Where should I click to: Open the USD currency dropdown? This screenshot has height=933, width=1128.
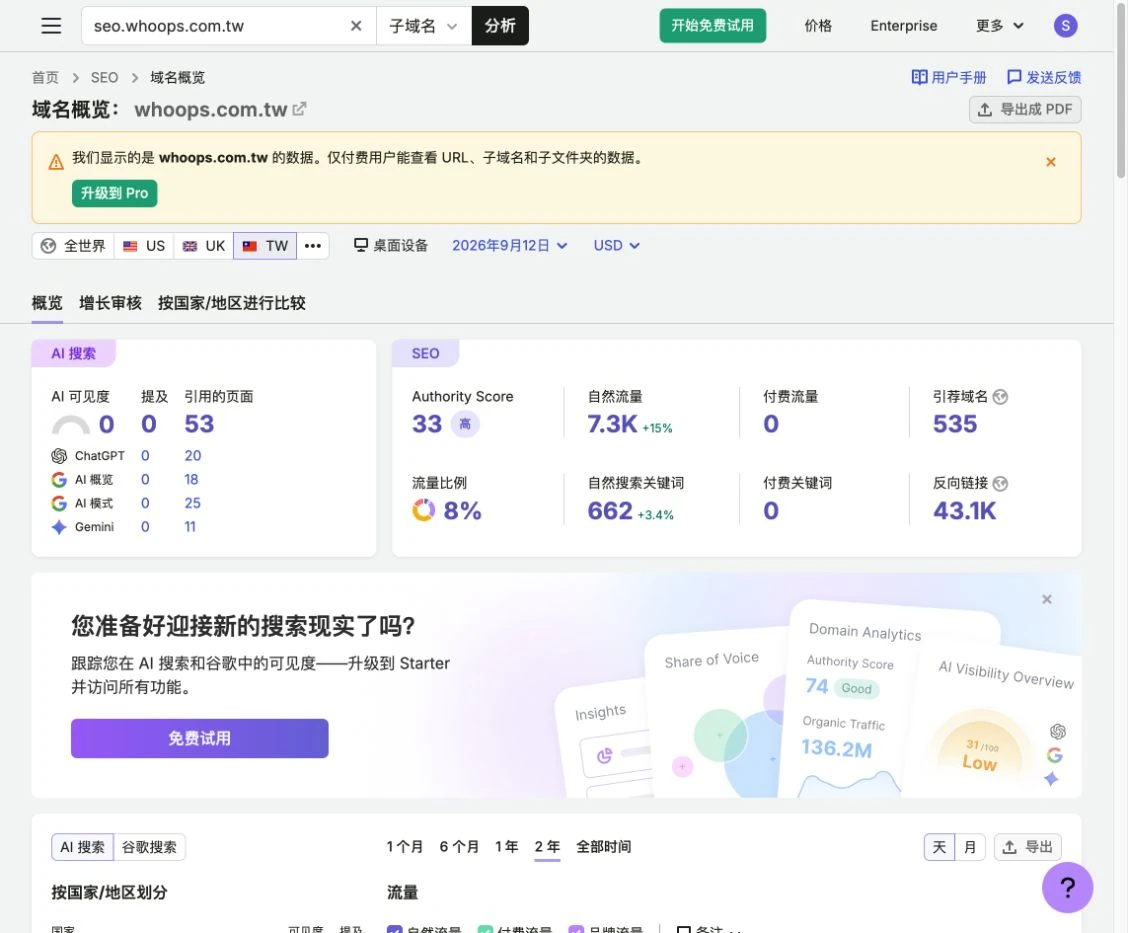(617, 245)
